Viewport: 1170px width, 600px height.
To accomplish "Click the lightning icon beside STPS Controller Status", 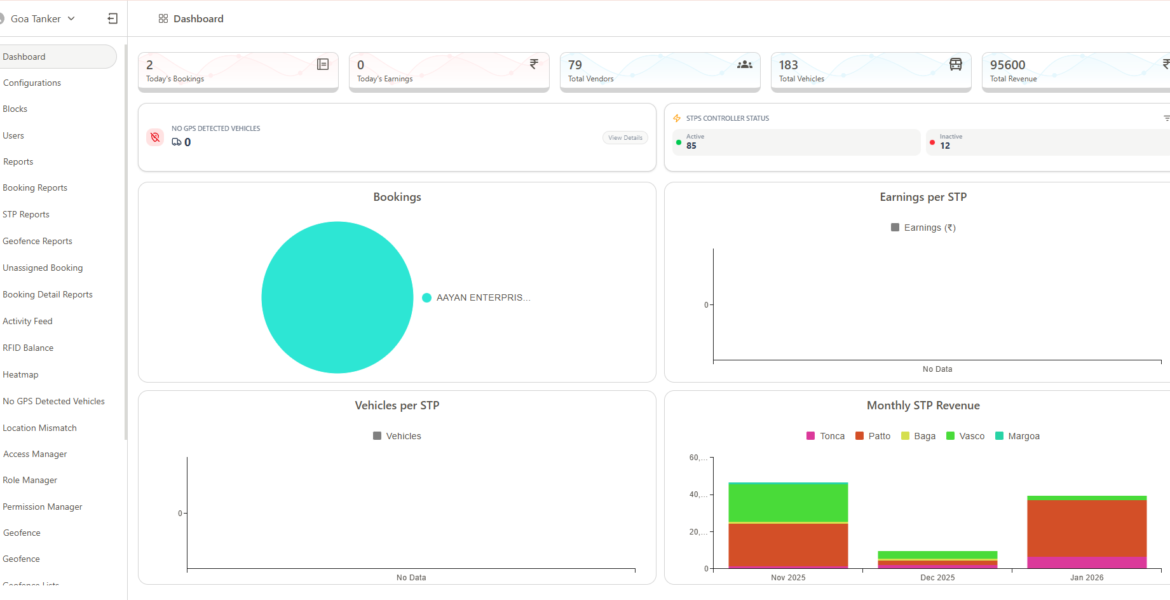I will click(677, 118).
